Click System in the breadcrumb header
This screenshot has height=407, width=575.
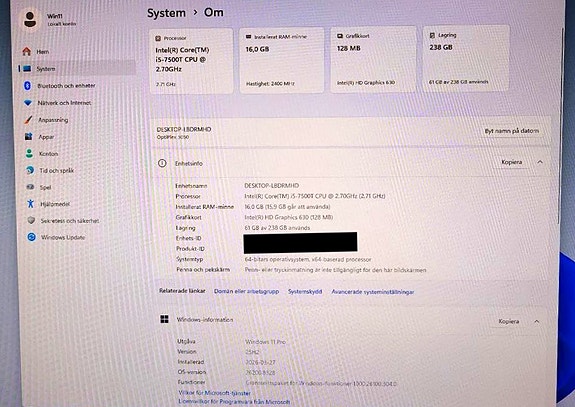click(x=166, y=13)
